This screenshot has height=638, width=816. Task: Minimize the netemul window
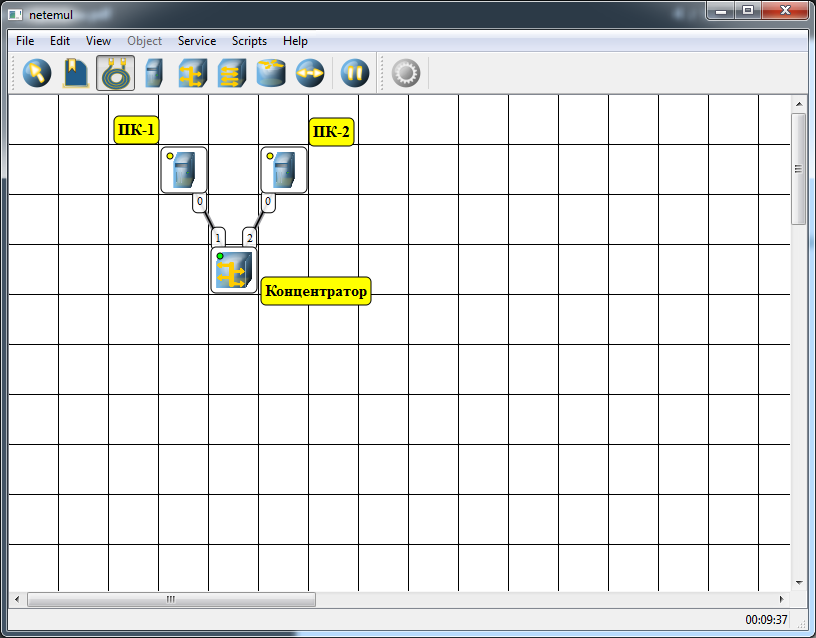point(721,10)
